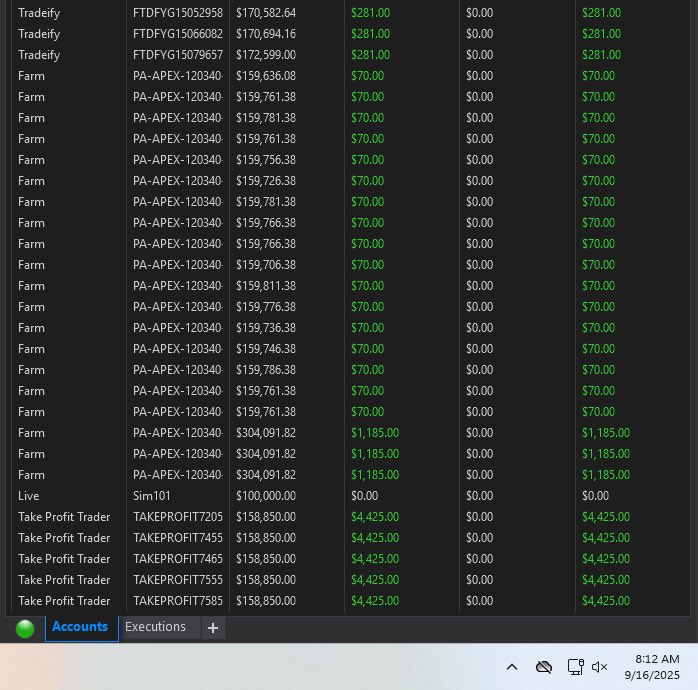Click the $159,756.38 balance cell
This screenshot has width=698, height=690.
266,160
